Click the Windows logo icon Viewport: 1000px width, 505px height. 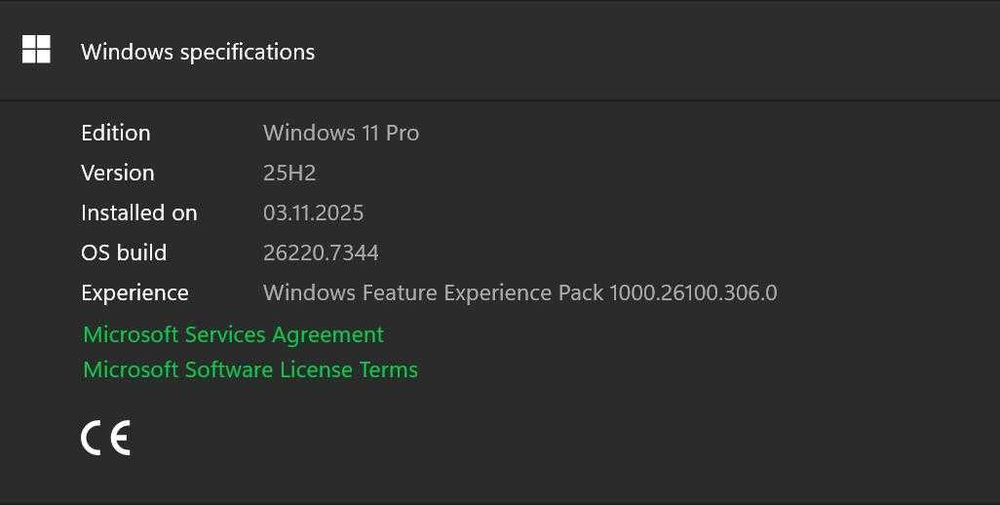(36, 50)
